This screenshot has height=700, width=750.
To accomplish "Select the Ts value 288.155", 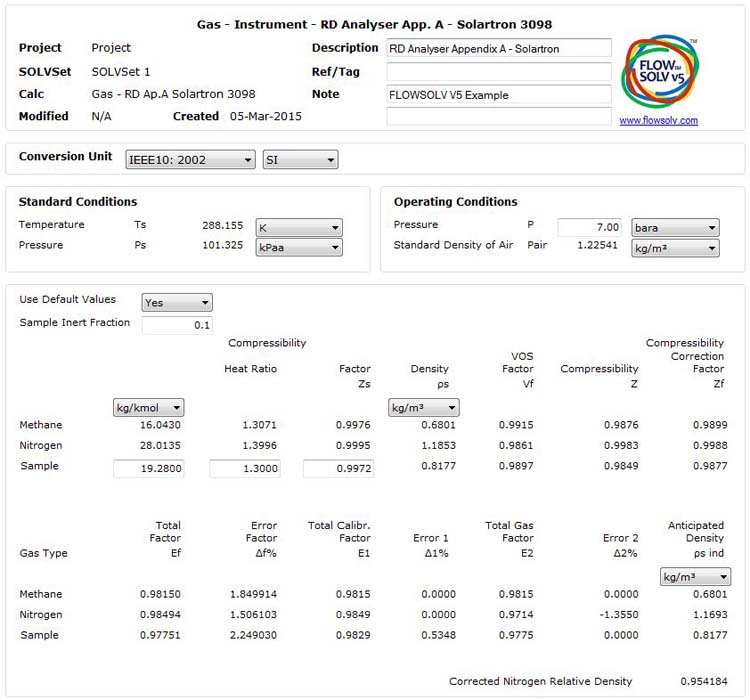I will click(222, 225).
